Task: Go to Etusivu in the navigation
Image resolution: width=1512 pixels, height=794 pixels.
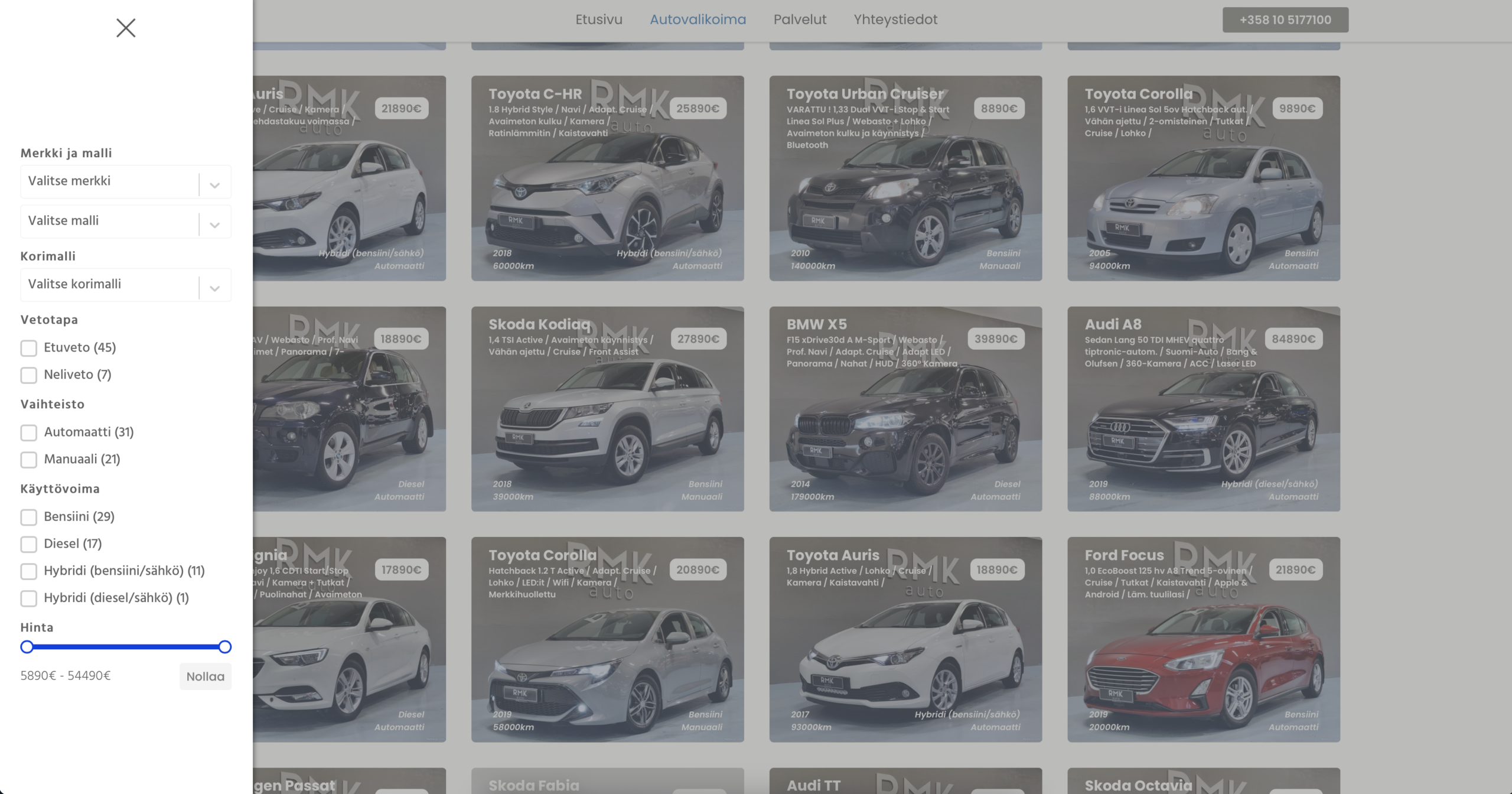Action: (x=599, y=19)
